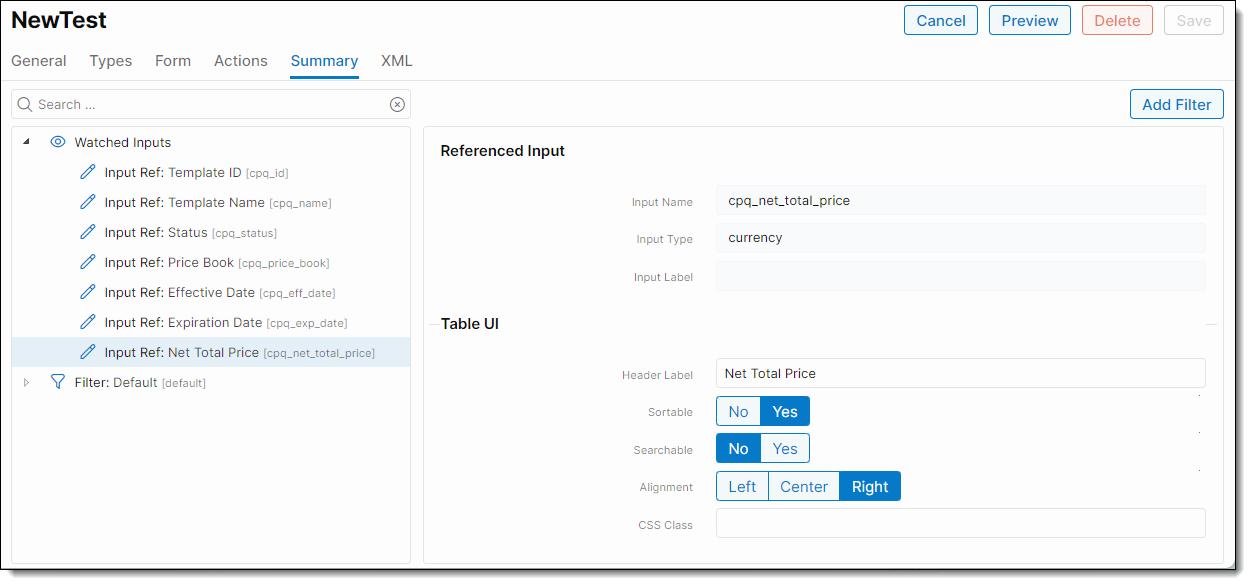The image size is (1251, 585).
Task: Select Input Ref: Effective Date row
Action: [211, 292]
